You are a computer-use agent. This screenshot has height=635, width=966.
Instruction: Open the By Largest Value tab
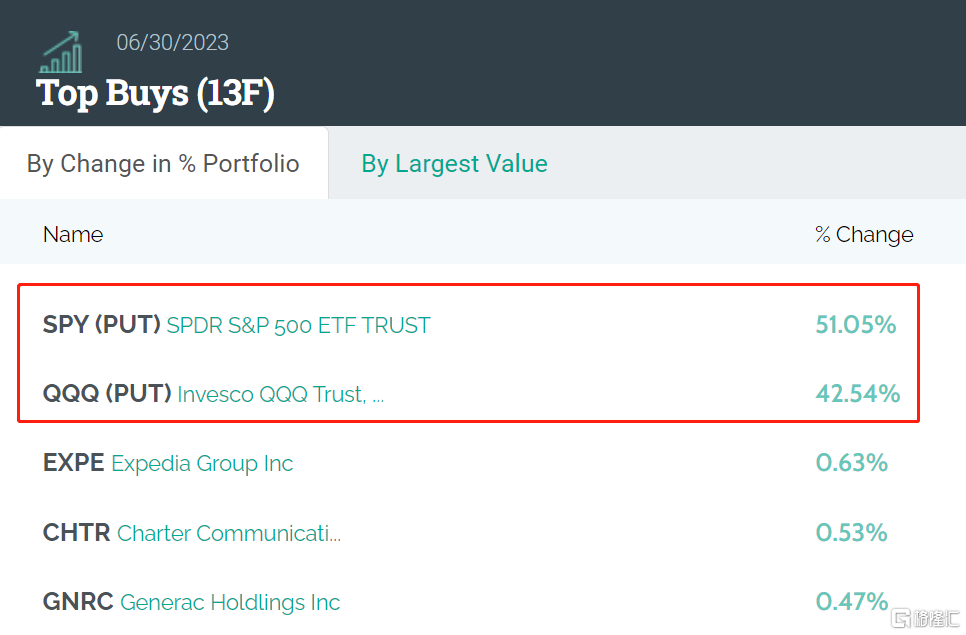(454, 164)
